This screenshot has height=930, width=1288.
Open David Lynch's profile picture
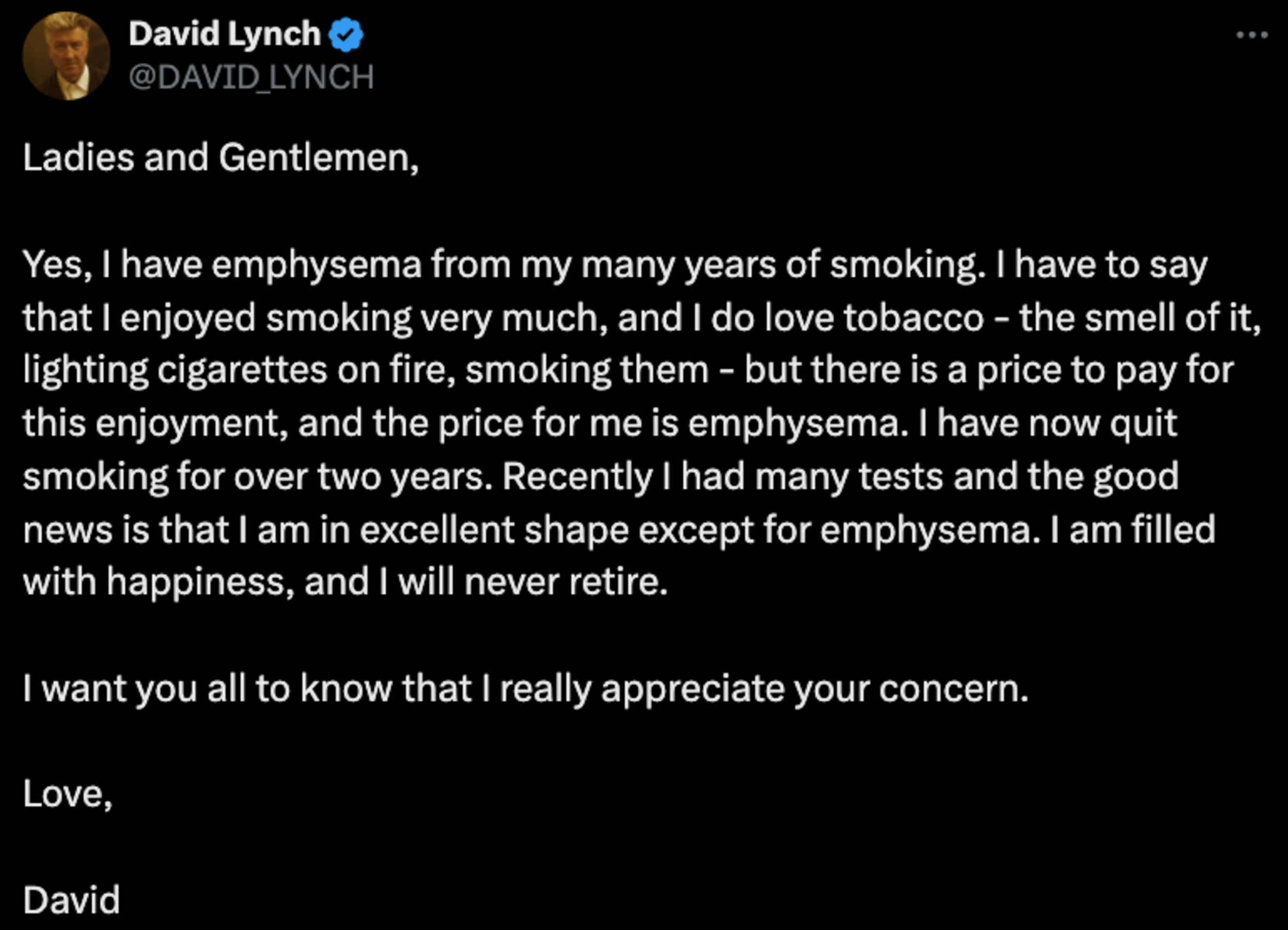point(66,56)
